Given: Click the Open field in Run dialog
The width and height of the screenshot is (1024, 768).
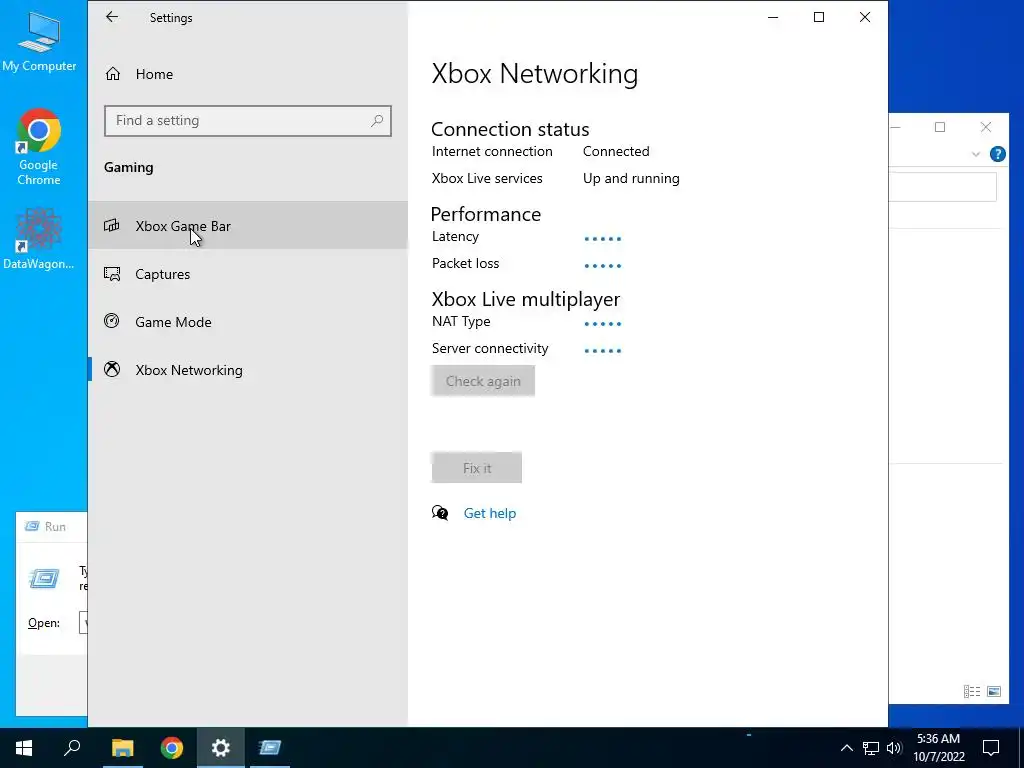Looking at the screenshot, I should point(83,622).
